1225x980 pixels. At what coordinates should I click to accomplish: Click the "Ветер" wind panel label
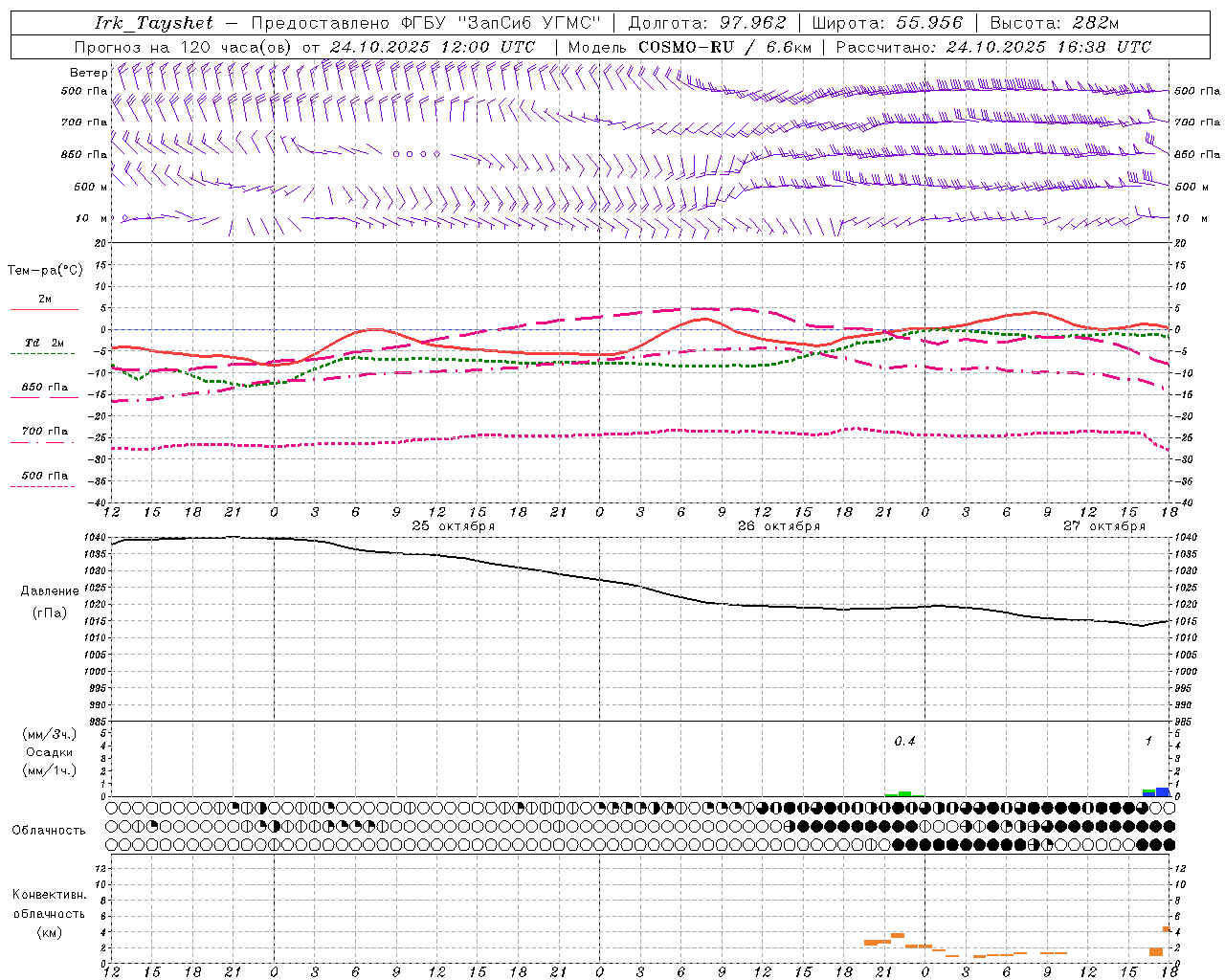[88, 73]
